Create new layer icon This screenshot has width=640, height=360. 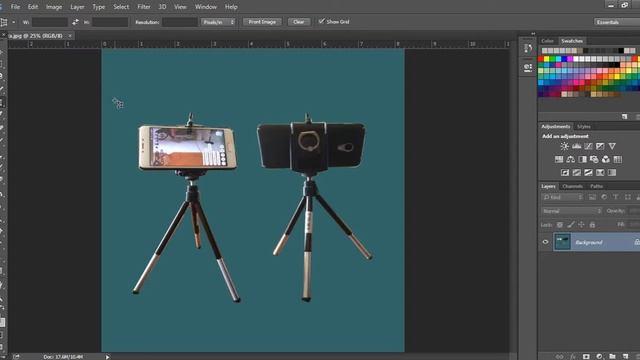tap(625, 357)
